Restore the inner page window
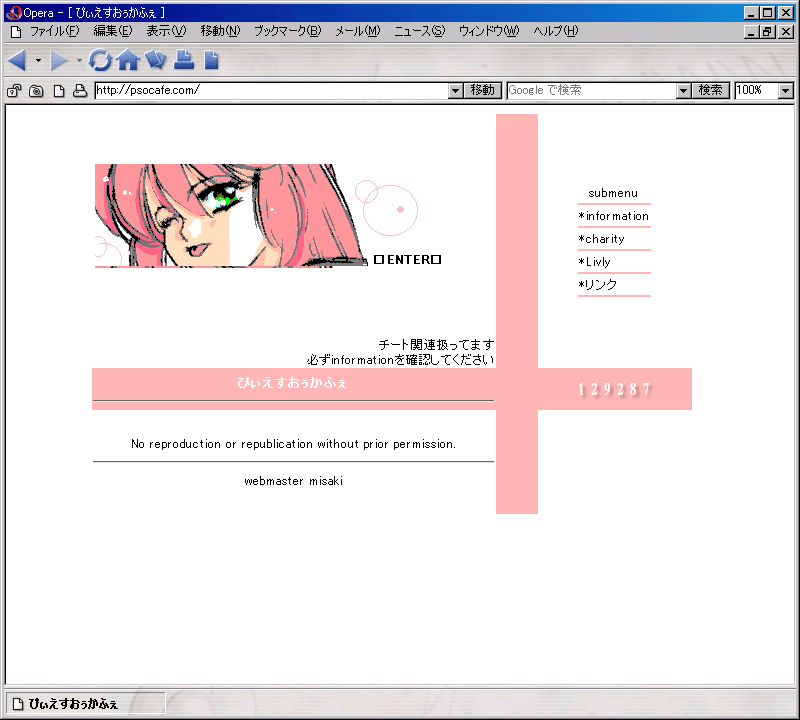 (x=767, y=32)
